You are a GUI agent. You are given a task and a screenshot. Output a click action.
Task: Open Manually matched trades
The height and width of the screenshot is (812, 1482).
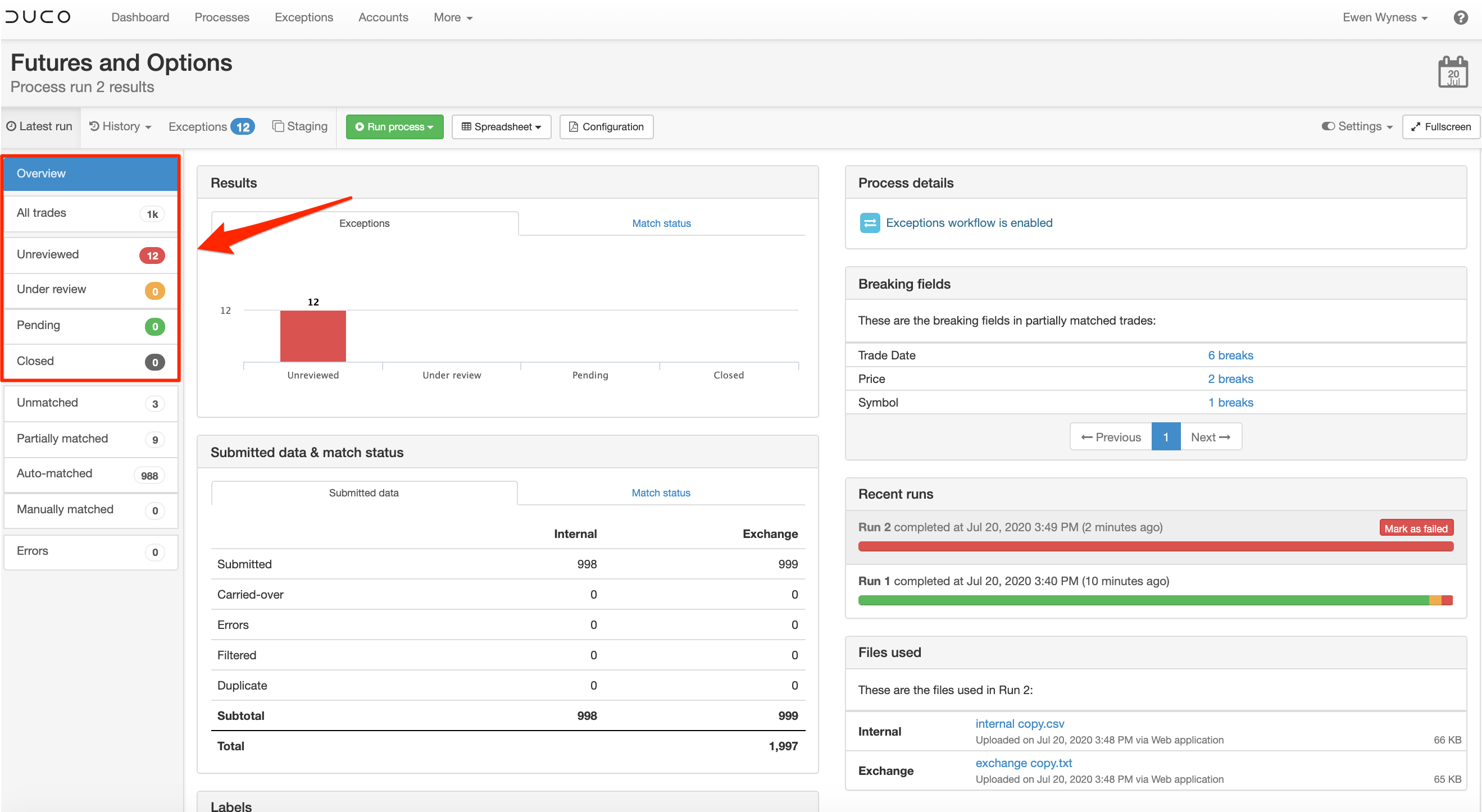(91, 509)
